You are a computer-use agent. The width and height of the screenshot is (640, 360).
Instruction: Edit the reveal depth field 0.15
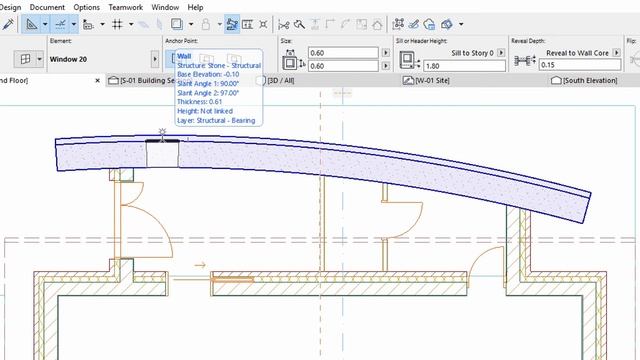580,65
